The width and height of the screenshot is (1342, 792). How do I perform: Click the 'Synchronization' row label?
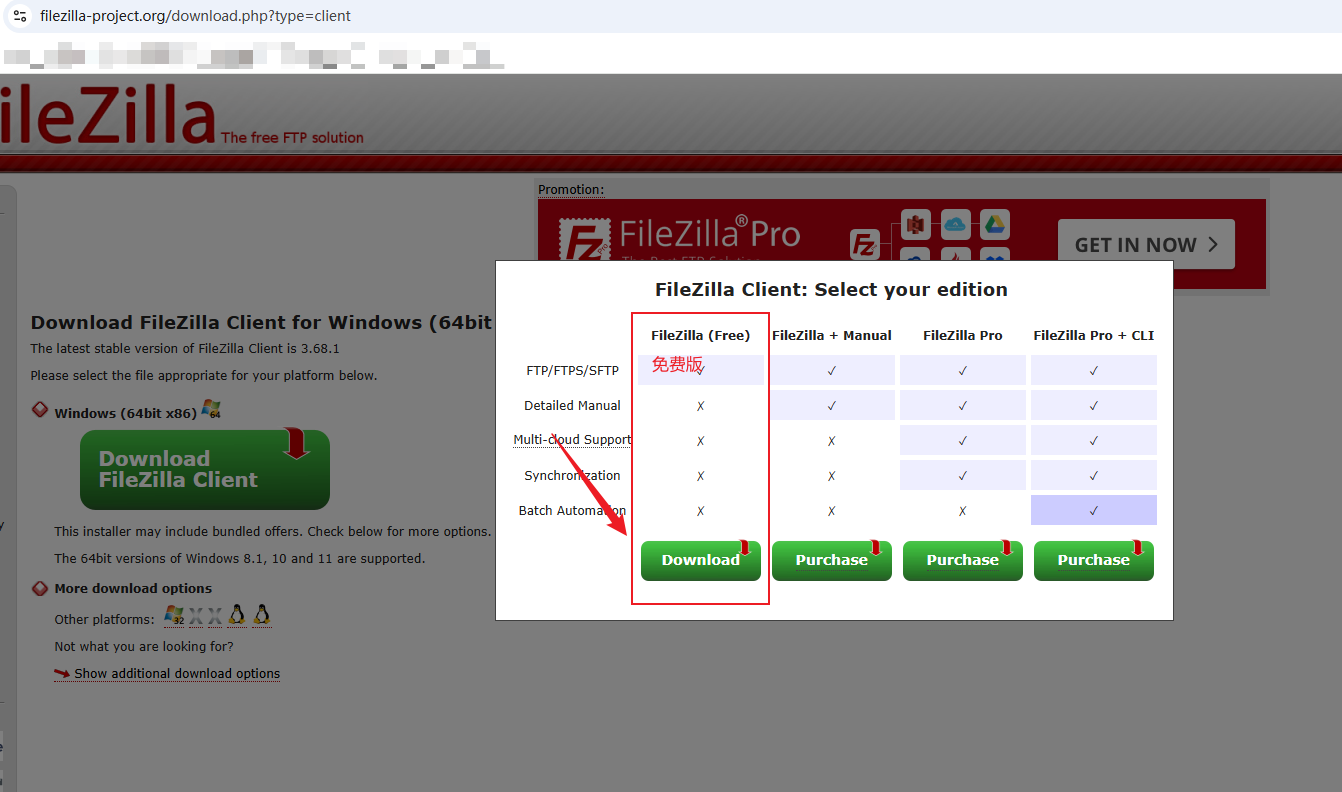(x=572, y=476)
